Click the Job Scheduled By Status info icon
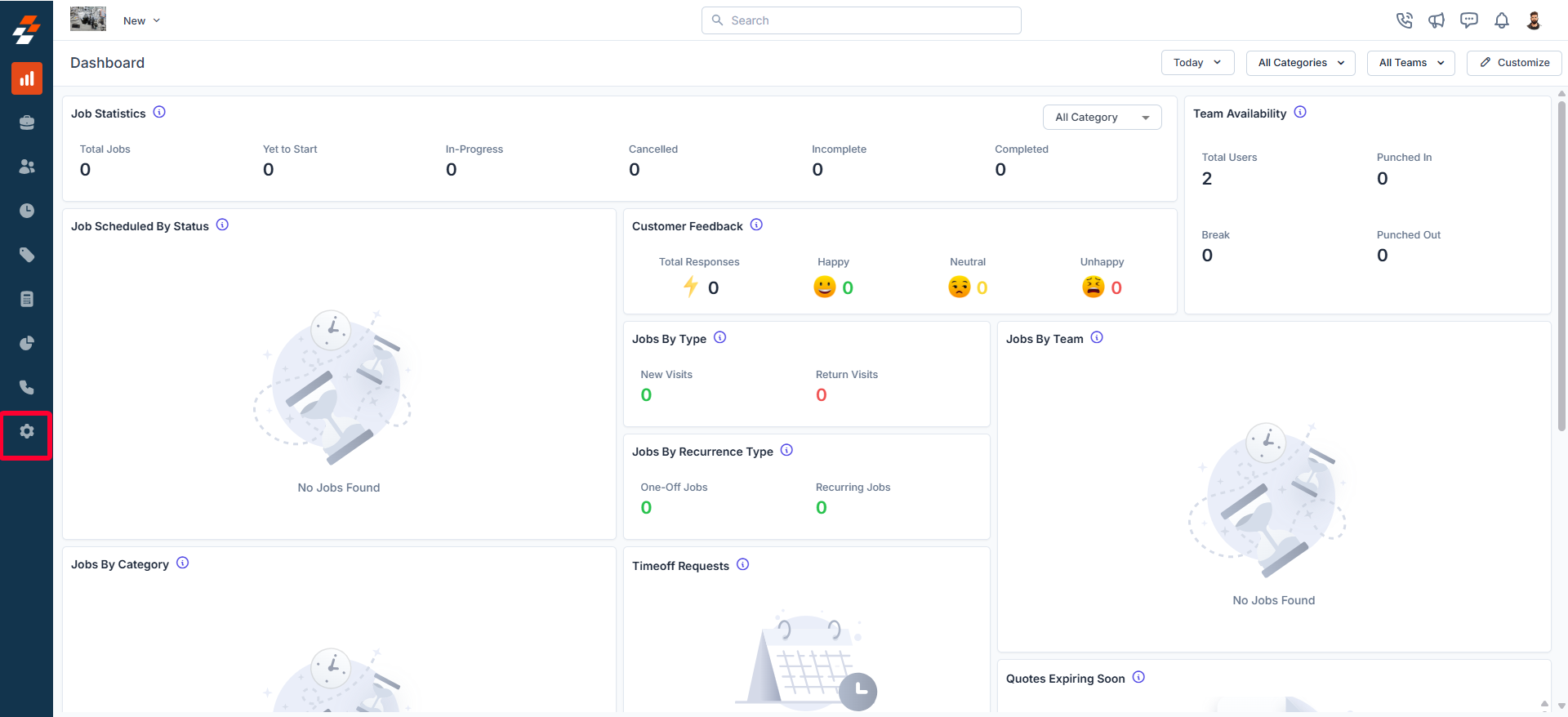The height and width of the screenshot is (717, 1568). (222, 225)
